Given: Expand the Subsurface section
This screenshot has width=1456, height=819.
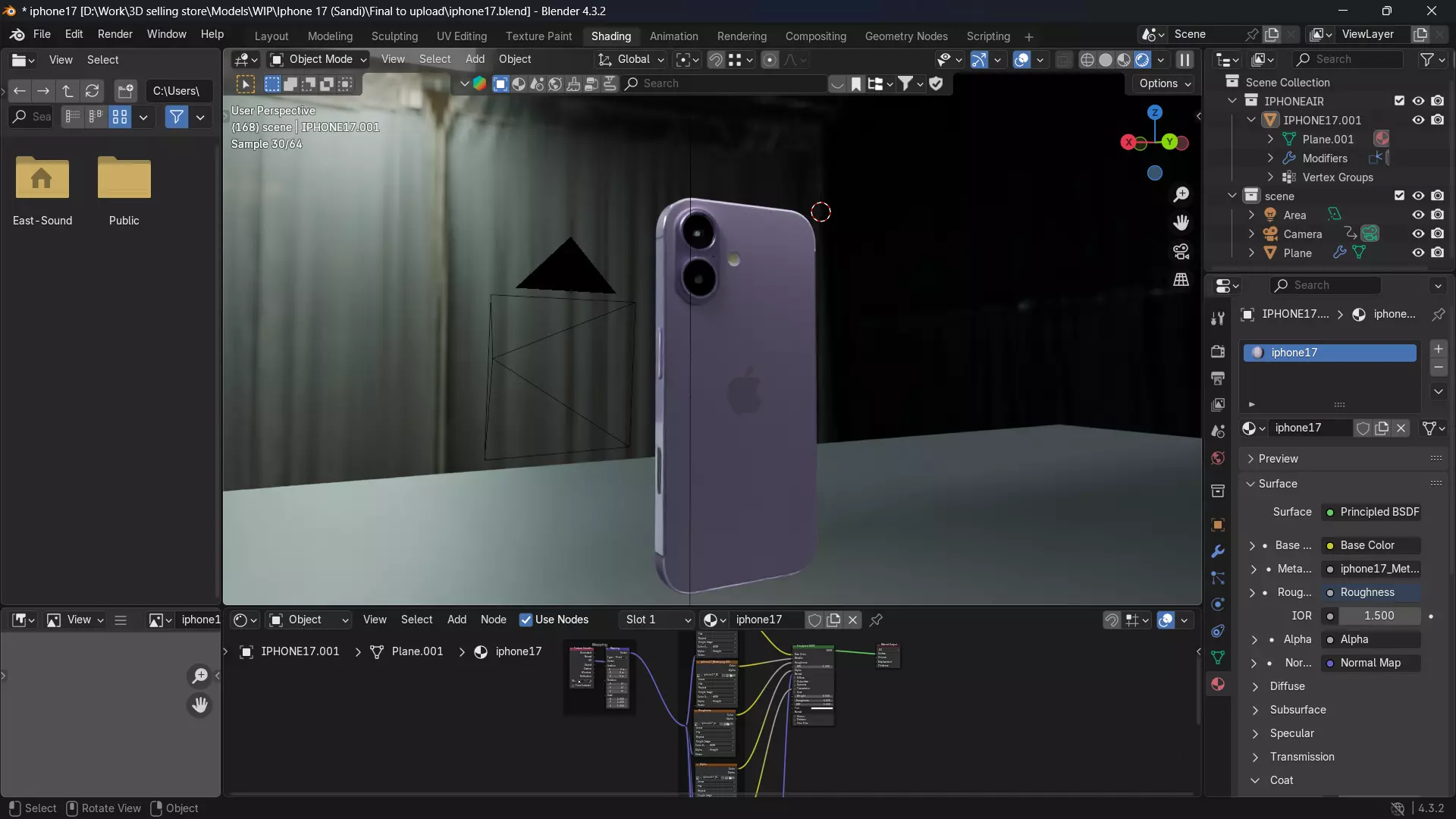Looking at the screenshot, I should [1298, 710].
